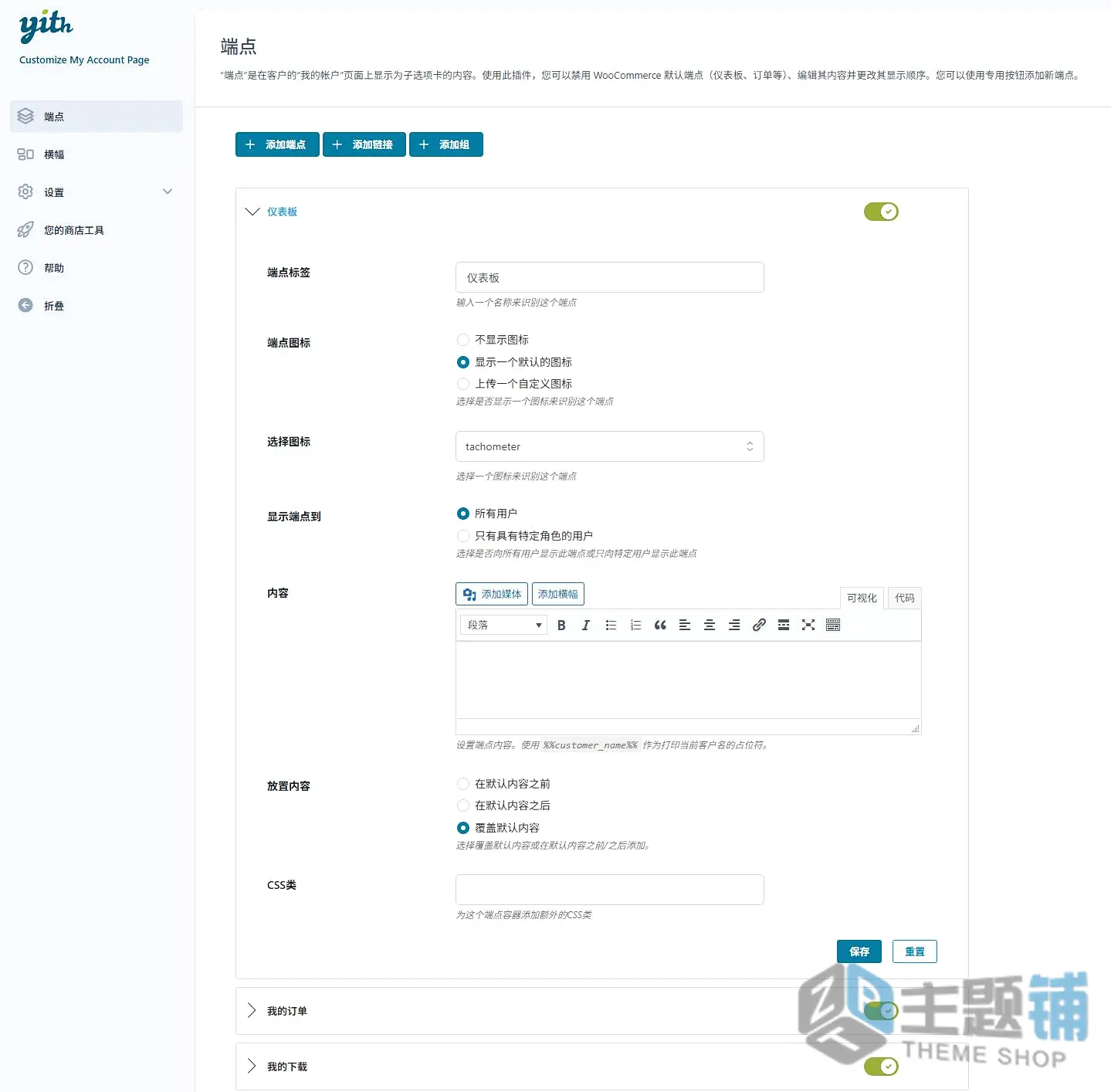Viewport: 1111px width, 1092px height.
Task: Select 所有用户 radio option
Action: click(463, 514)
